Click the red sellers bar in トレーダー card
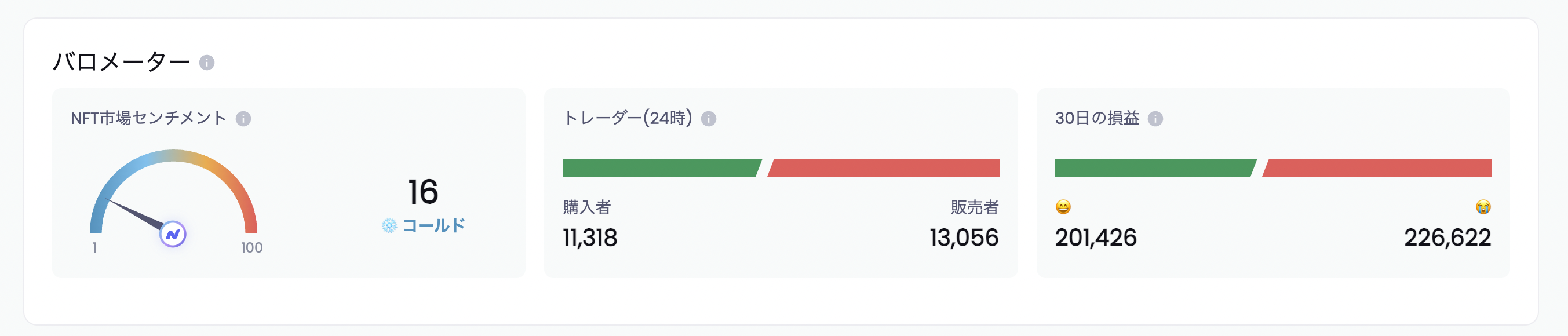The image size is (1568, 336). [x=883, y=168]
